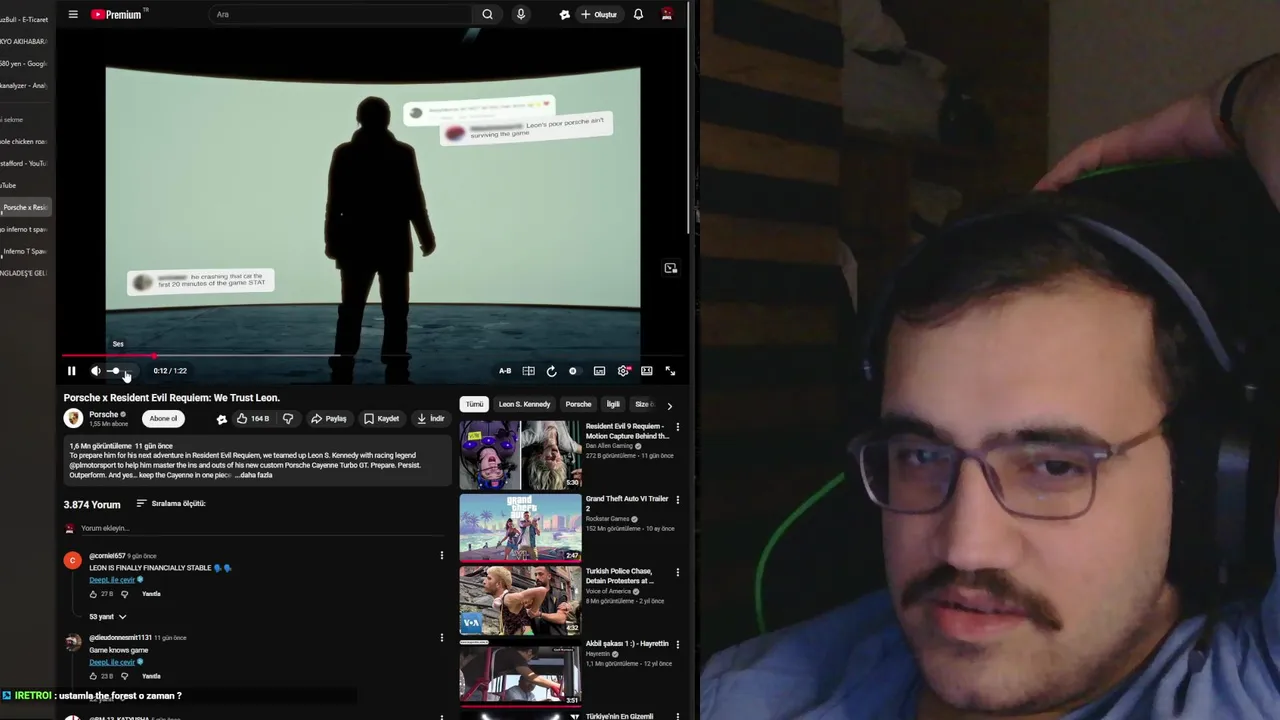Click the A-B repeat loop control
The height and width of the screenshot is (720, 1280).
click(505, 371)
